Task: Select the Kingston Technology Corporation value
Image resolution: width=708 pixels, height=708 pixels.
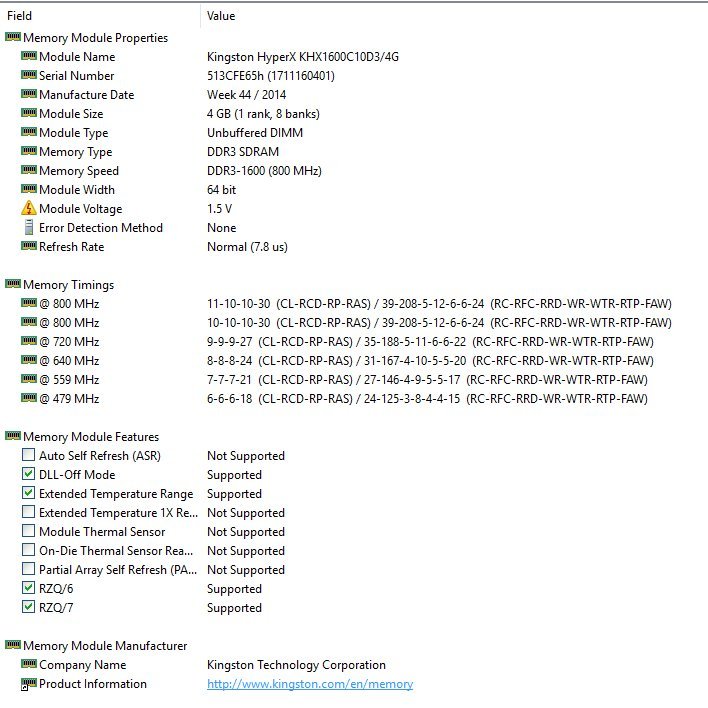Action: [296, 665]
